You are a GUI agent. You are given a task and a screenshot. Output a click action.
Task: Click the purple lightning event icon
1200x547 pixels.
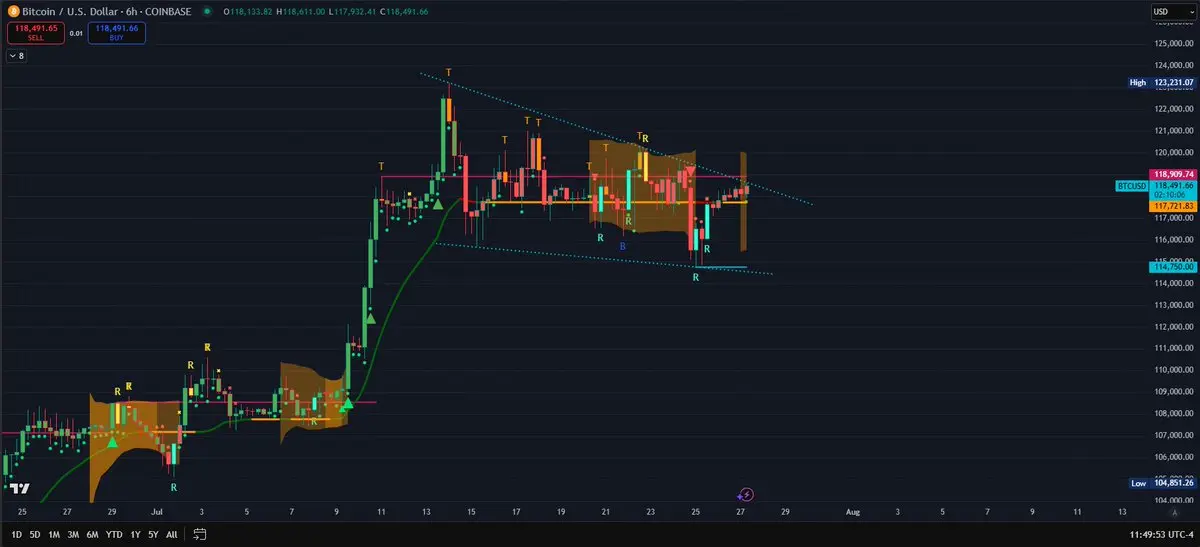pos(745,494)
